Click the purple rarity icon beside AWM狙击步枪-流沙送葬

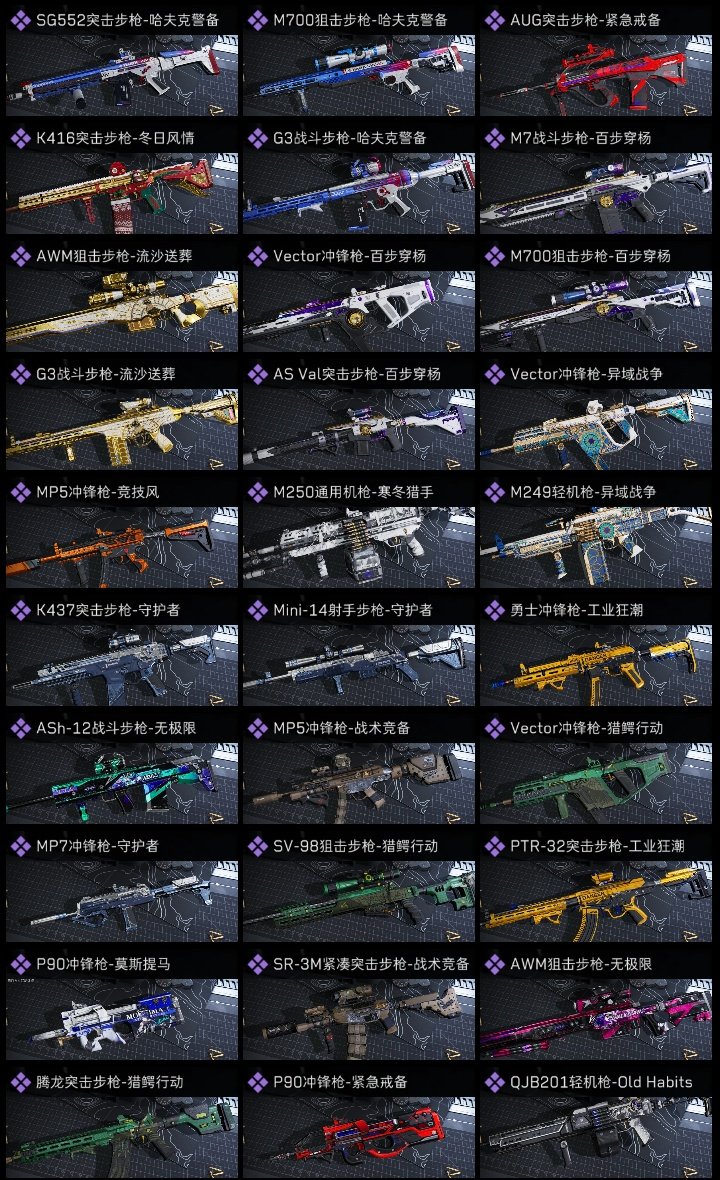click(20, 256)
